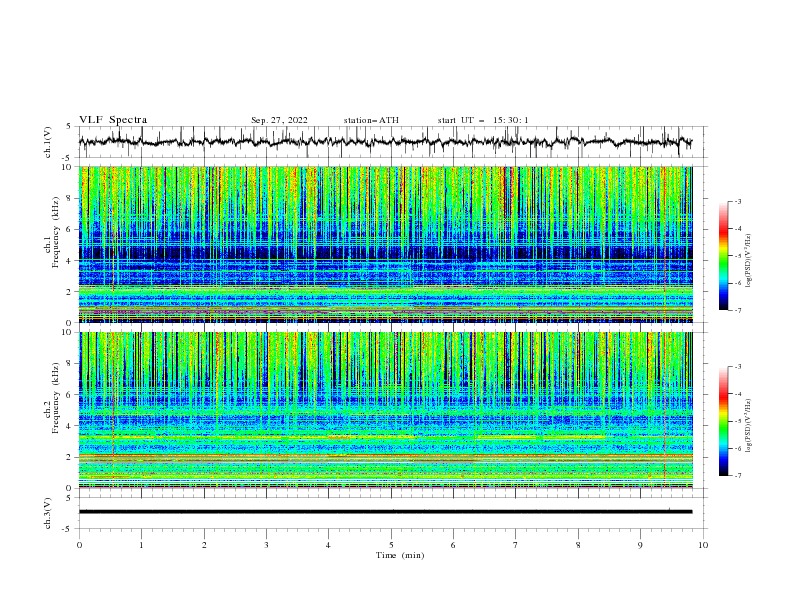Click time axis tick label "4"
This screenshot has width=792, height=612.
[328, 545]
